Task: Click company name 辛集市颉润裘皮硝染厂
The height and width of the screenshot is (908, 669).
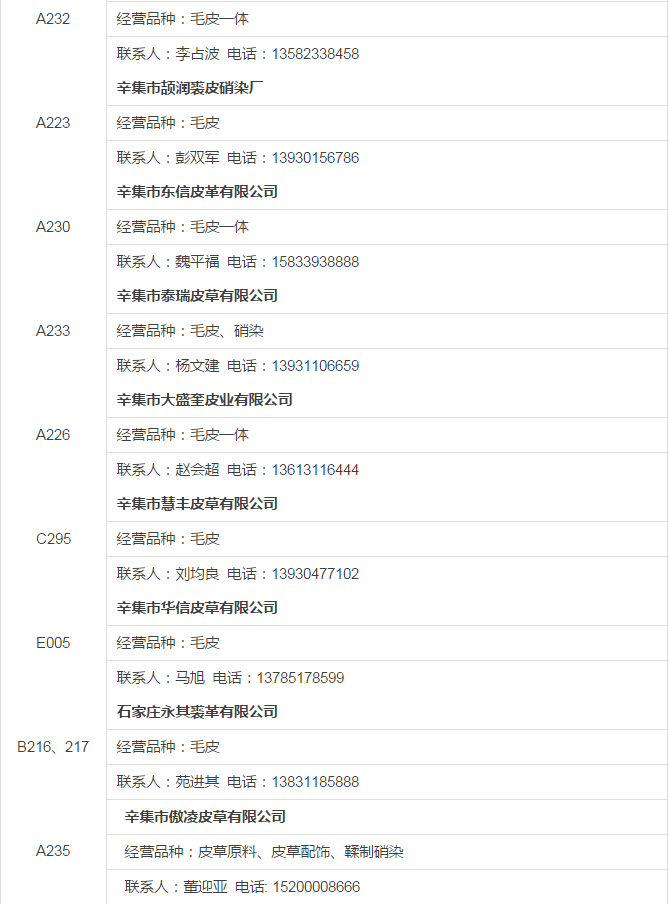Action: pos(190,88)
